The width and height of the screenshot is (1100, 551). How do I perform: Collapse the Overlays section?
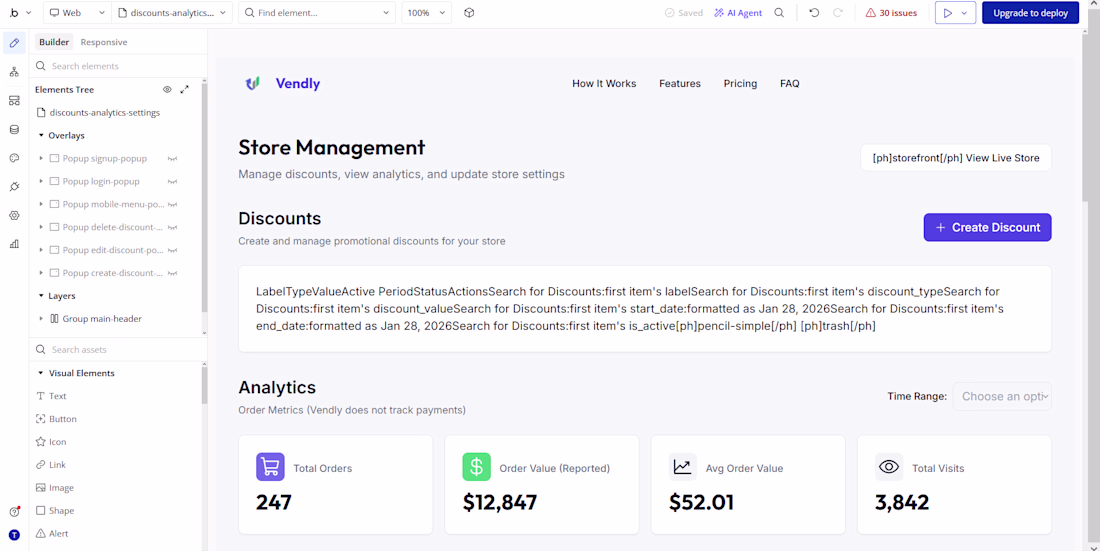pos(41,135)
